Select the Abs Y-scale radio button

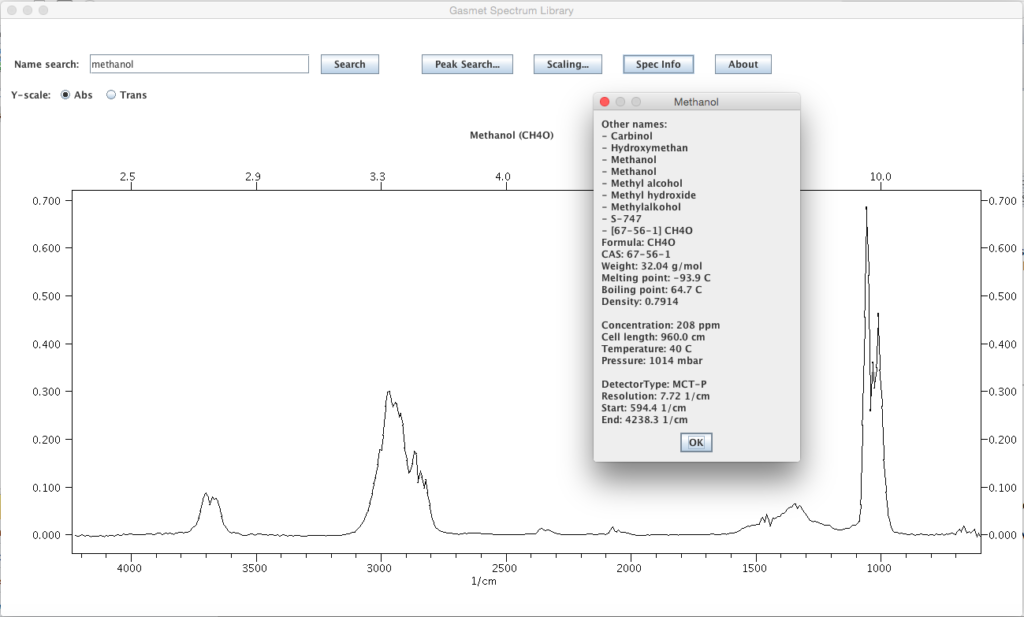tap(67, 95)
